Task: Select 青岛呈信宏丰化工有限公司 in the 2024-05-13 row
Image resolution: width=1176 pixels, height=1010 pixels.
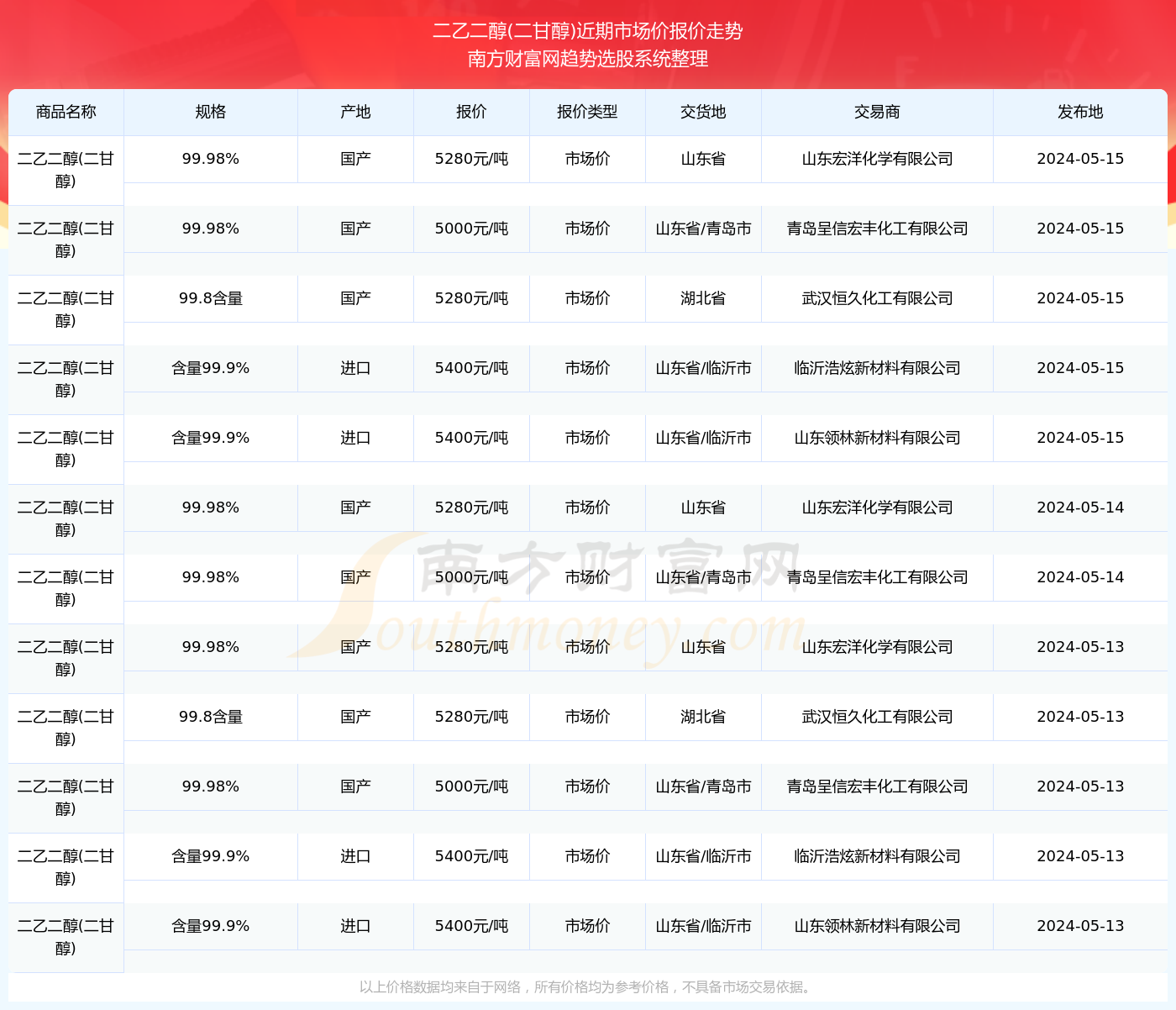Action: pos(877,786)
